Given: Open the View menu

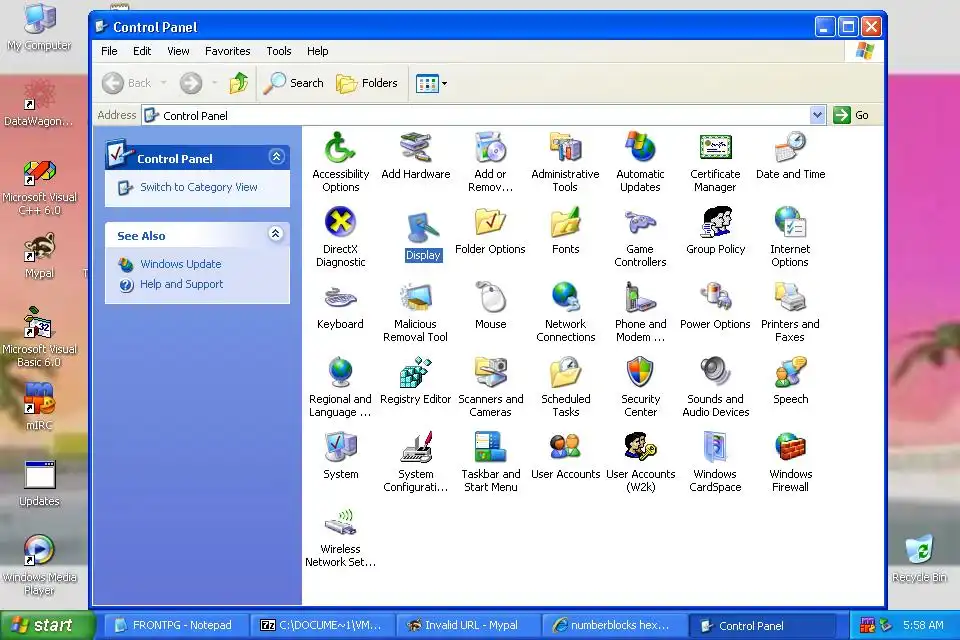Looking at the screenshot, I should click(x=178, y=51).
